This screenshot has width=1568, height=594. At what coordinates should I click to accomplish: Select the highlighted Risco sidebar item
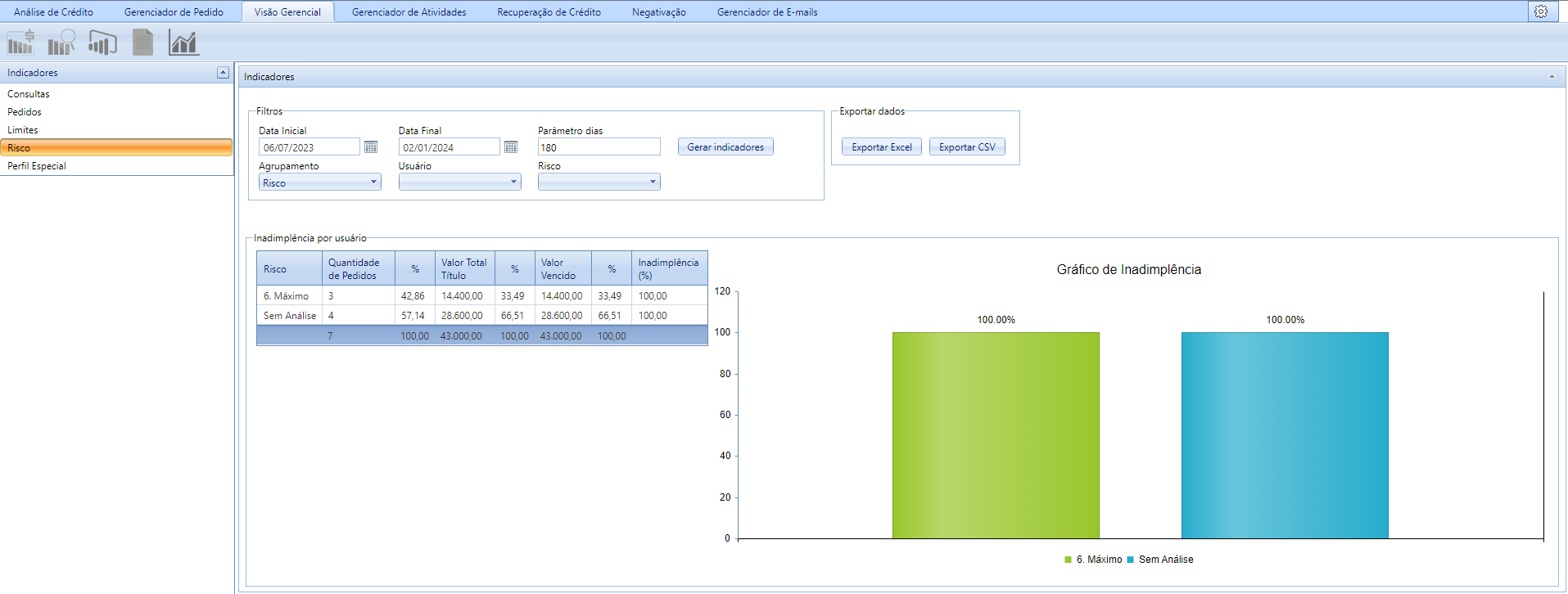click(x=117, y=147)
